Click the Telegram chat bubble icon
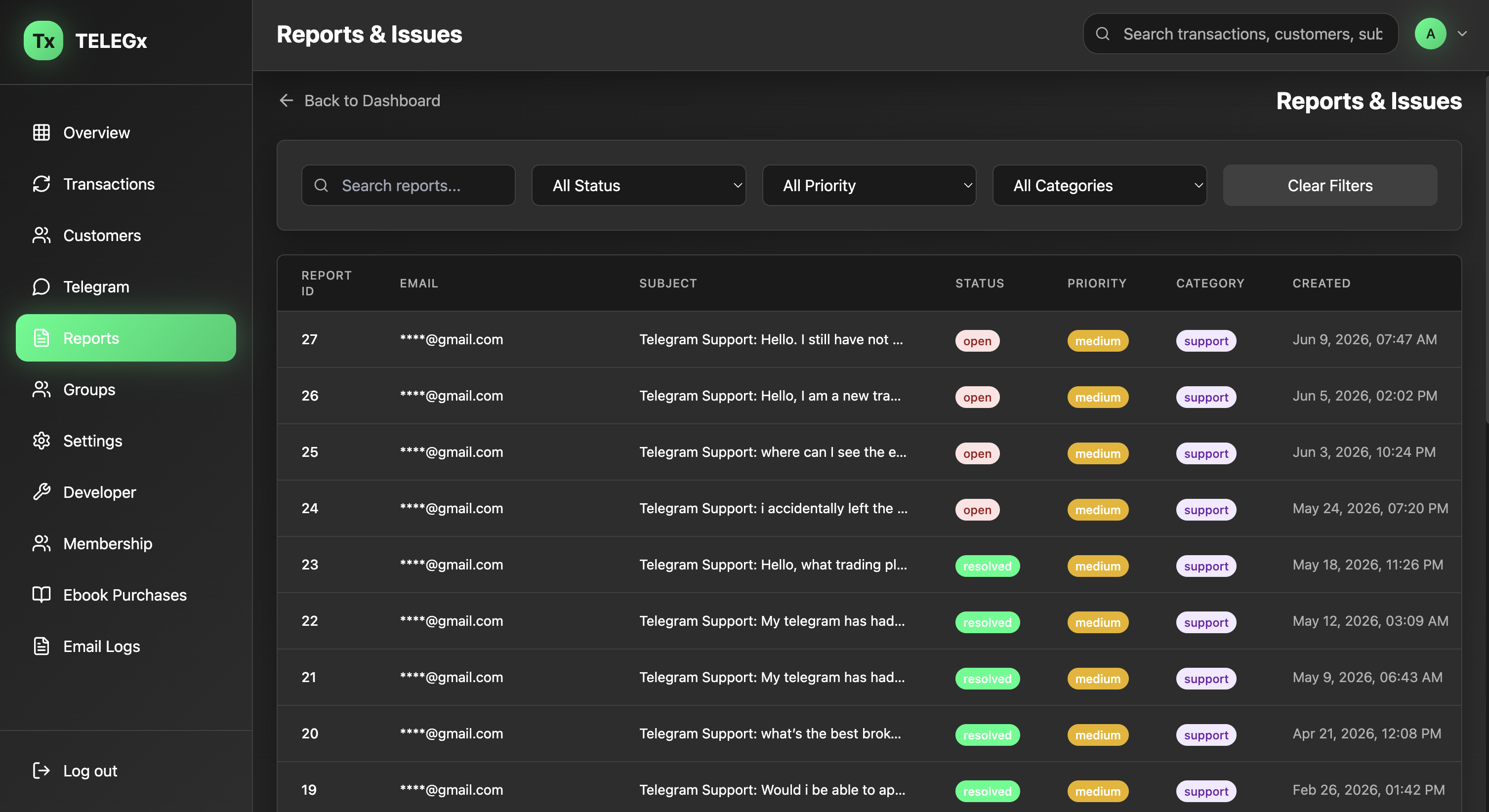 41,286
